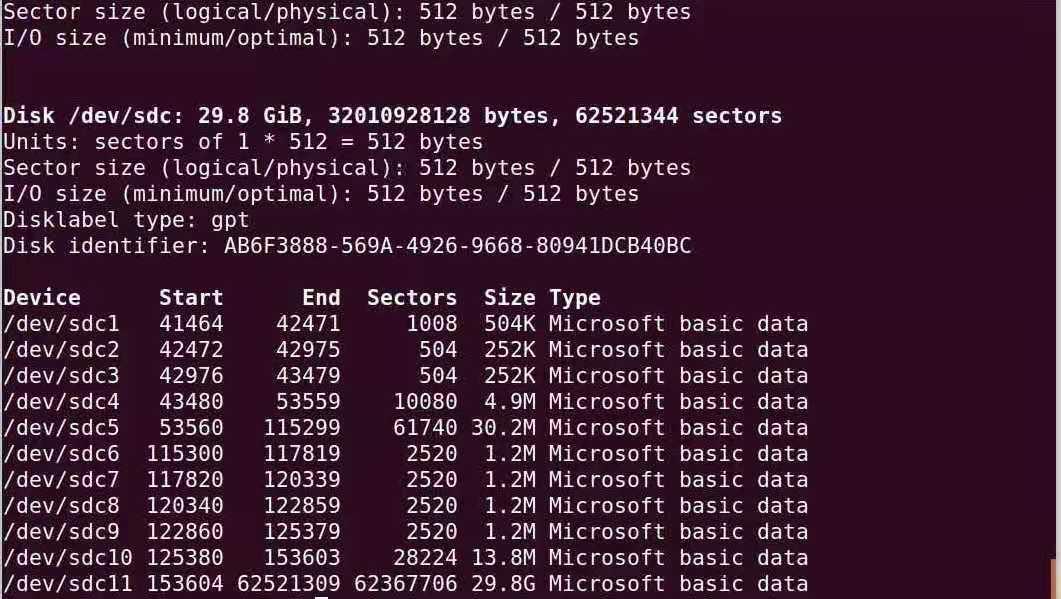Click the 'Disklabel type: gpt' line
The height and width of the screenshot is (599, 1061).
pyautogui.click(x=127, y=220)
